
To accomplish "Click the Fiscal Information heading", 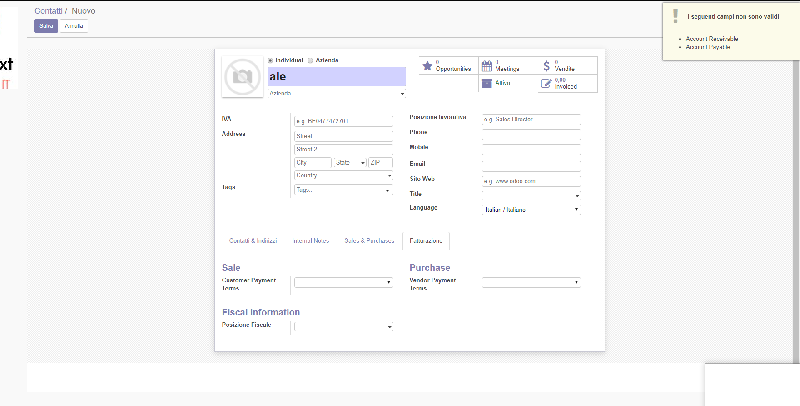I will (x=261, y=312).
